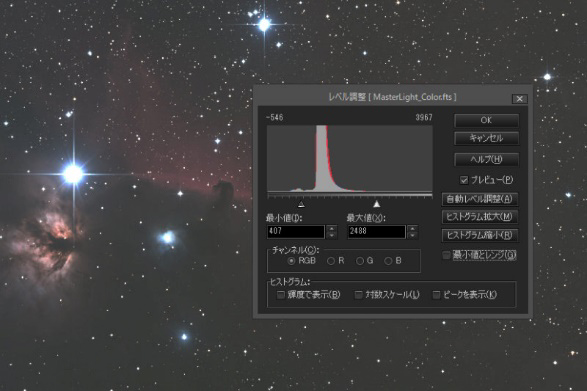Click the OK button

[x=486, y=120]
